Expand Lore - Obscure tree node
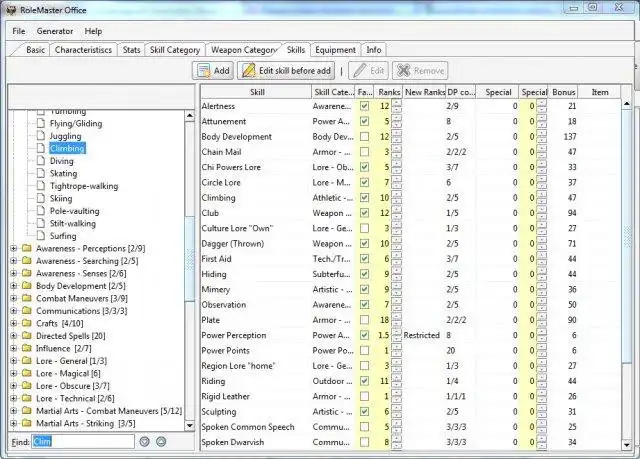 coord(14,386)
